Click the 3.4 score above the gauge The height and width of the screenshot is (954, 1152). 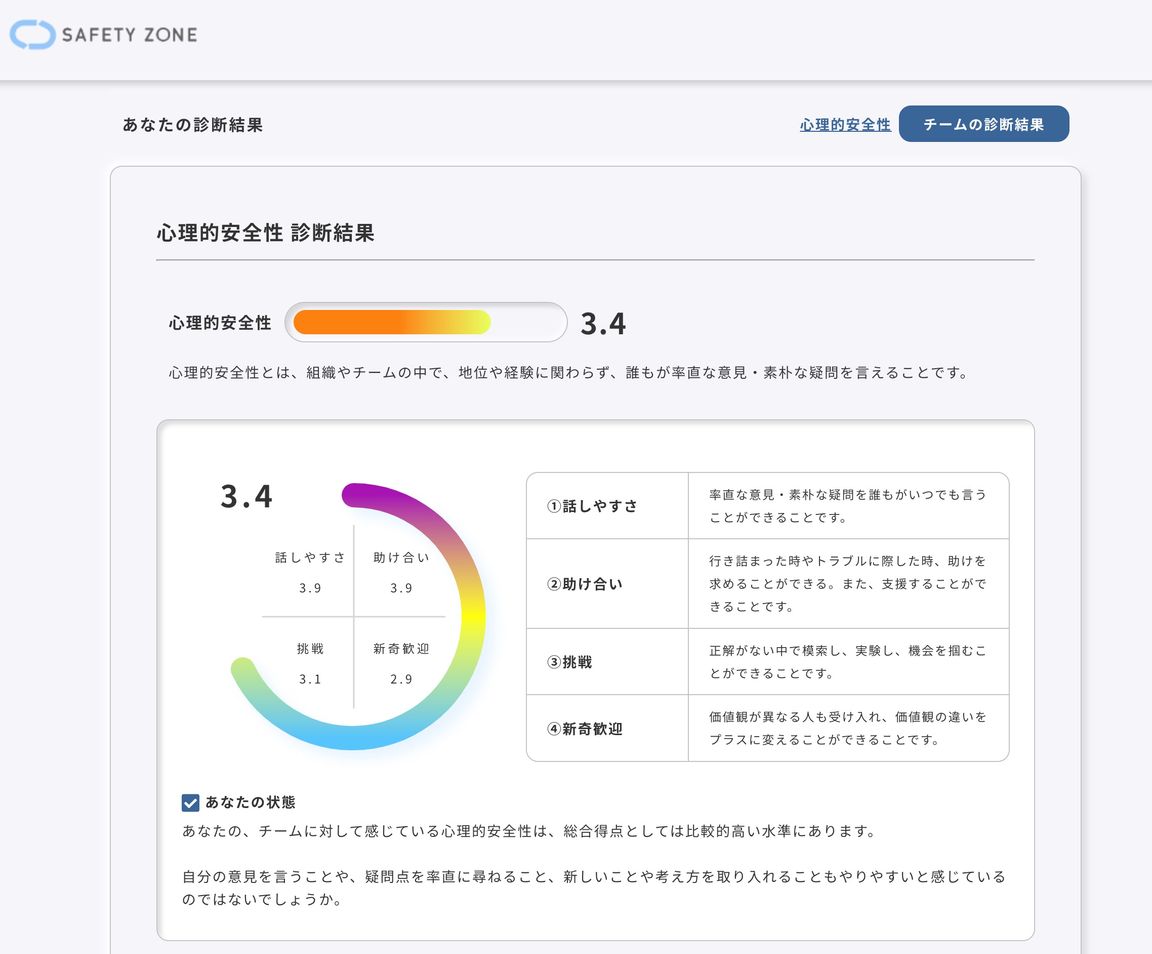(x=246, y=497)
